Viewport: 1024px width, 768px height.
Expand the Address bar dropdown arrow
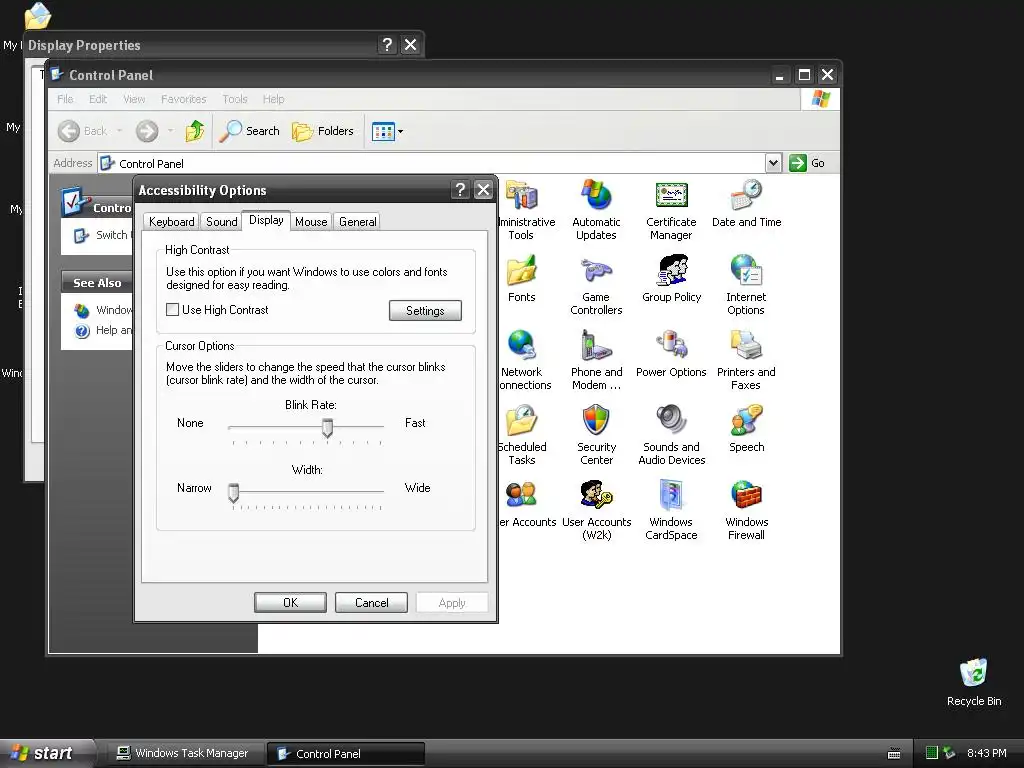[x=773, y=163]
